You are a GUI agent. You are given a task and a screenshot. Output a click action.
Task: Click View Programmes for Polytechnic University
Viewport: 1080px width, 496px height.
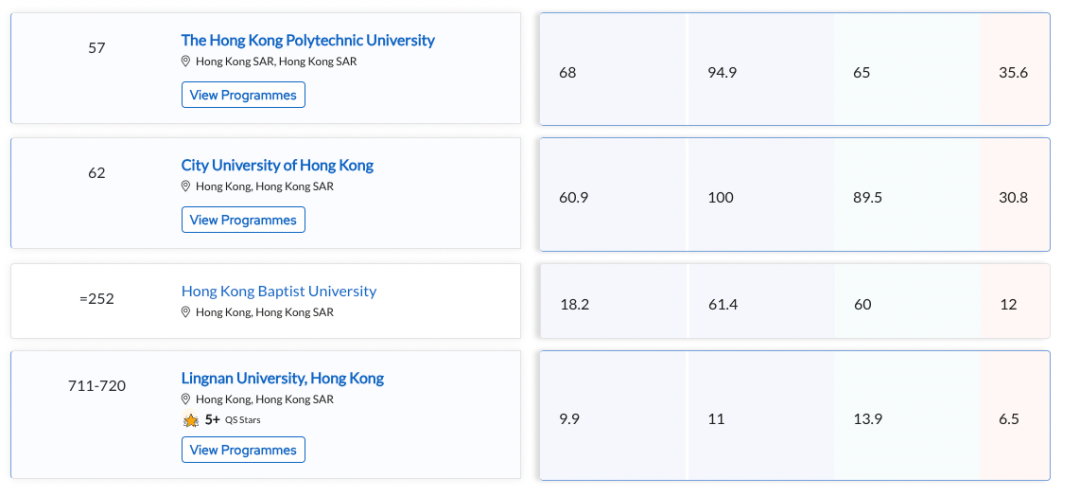click(x=243, y=95)
